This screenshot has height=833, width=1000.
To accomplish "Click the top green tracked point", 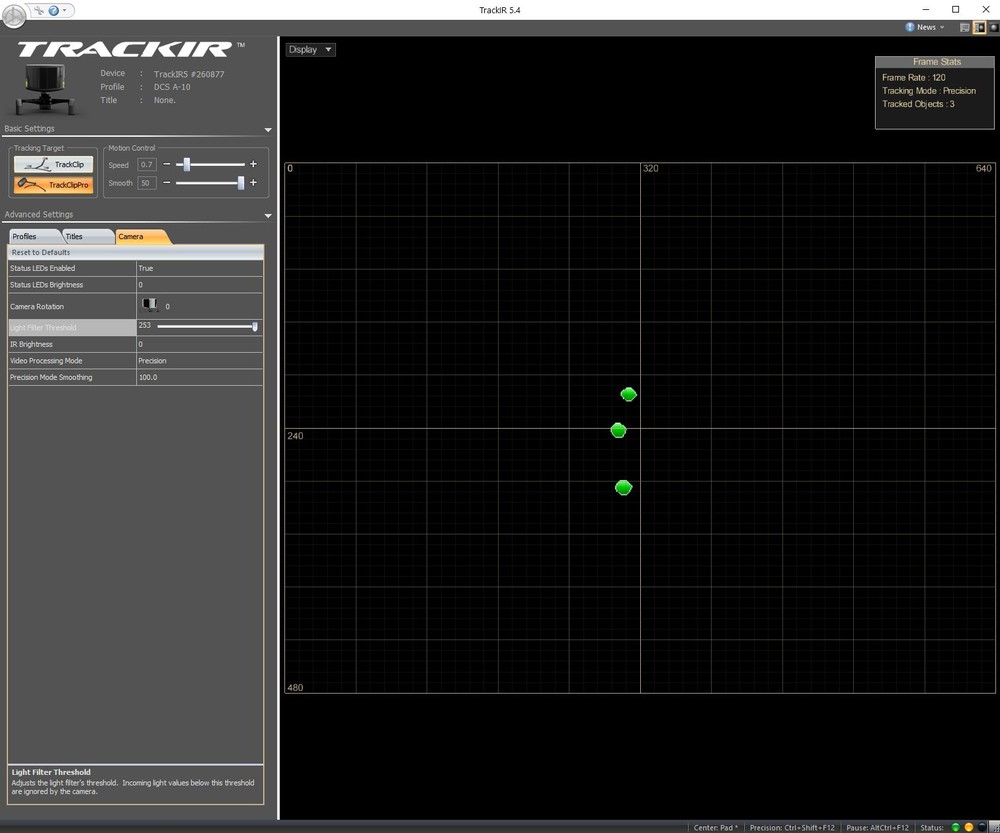I will (x=628, y=394).
